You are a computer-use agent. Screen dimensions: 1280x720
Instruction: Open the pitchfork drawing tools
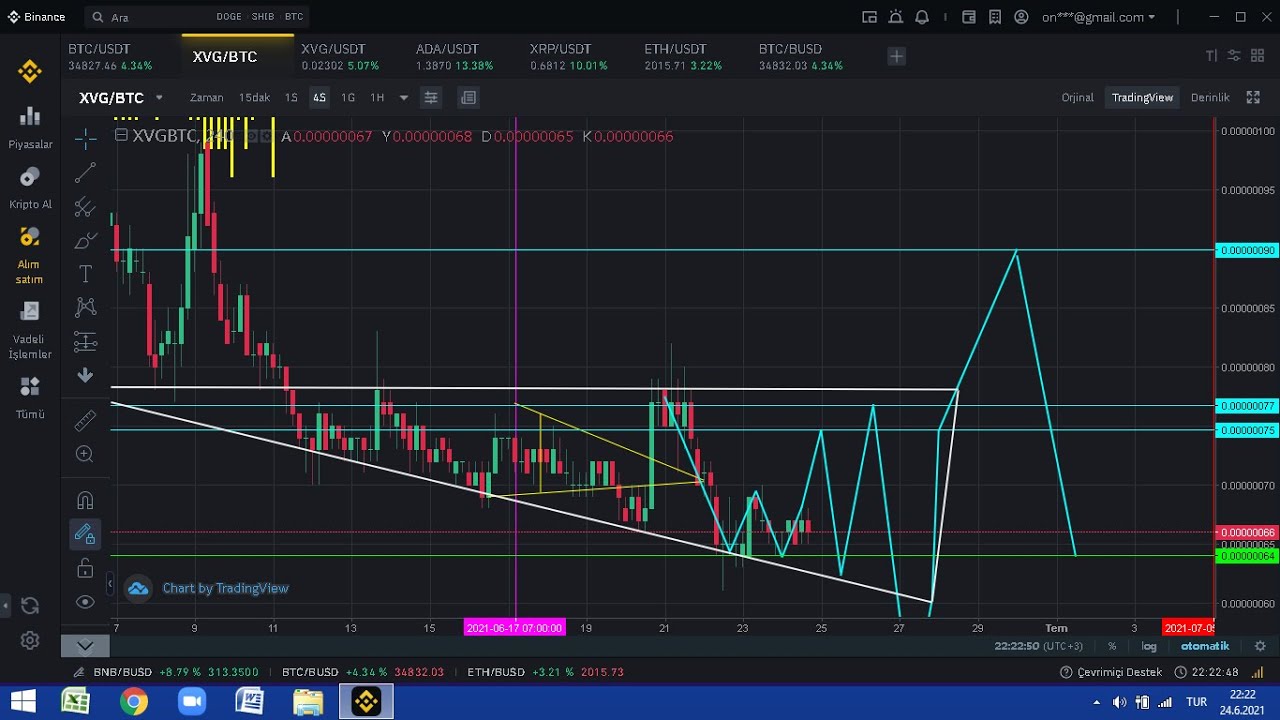click(85, 207)
